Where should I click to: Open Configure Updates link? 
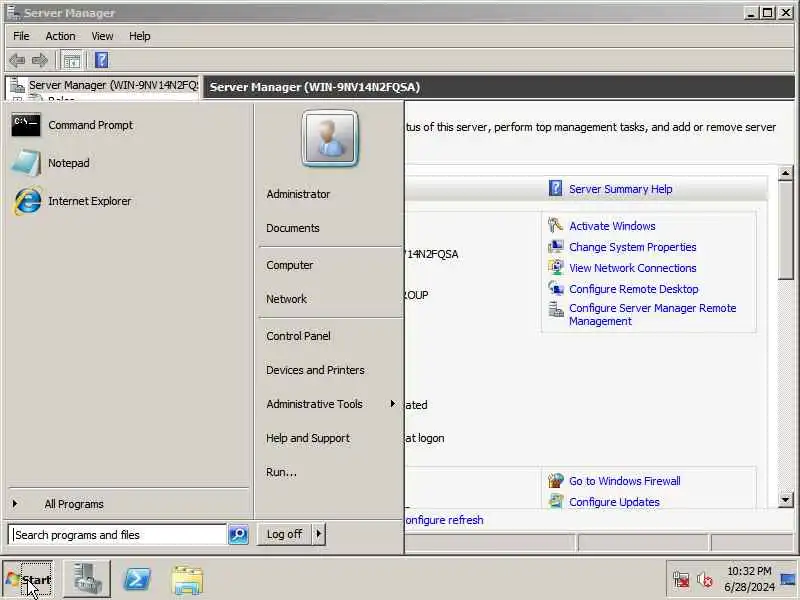614,502
